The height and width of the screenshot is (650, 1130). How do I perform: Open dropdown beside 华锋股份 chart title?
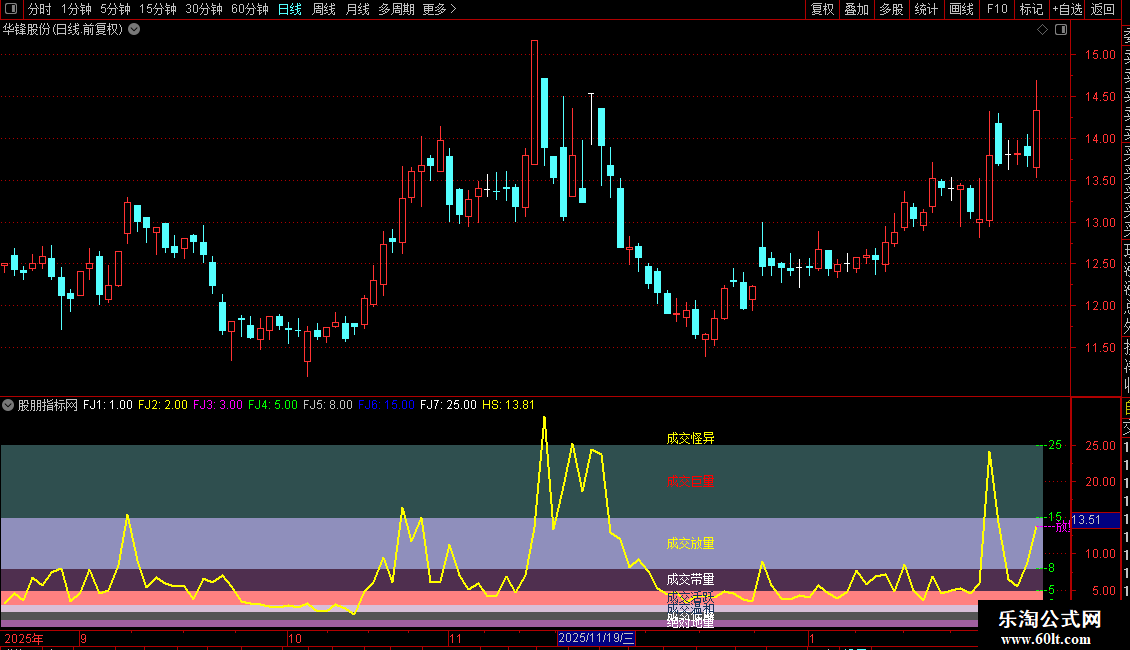pos(134,30)
